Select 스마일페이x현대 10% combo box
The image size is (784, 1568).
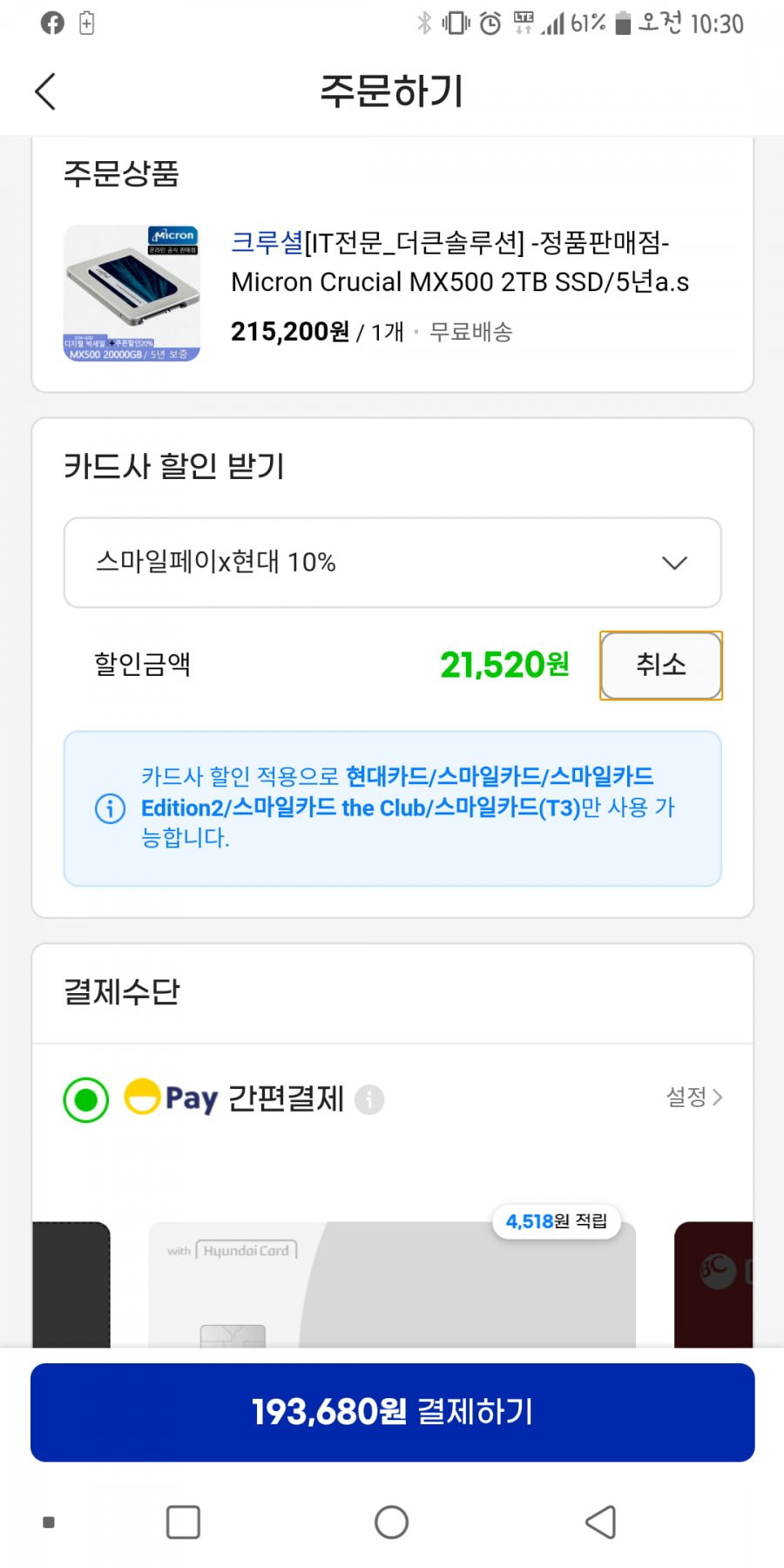392,563
